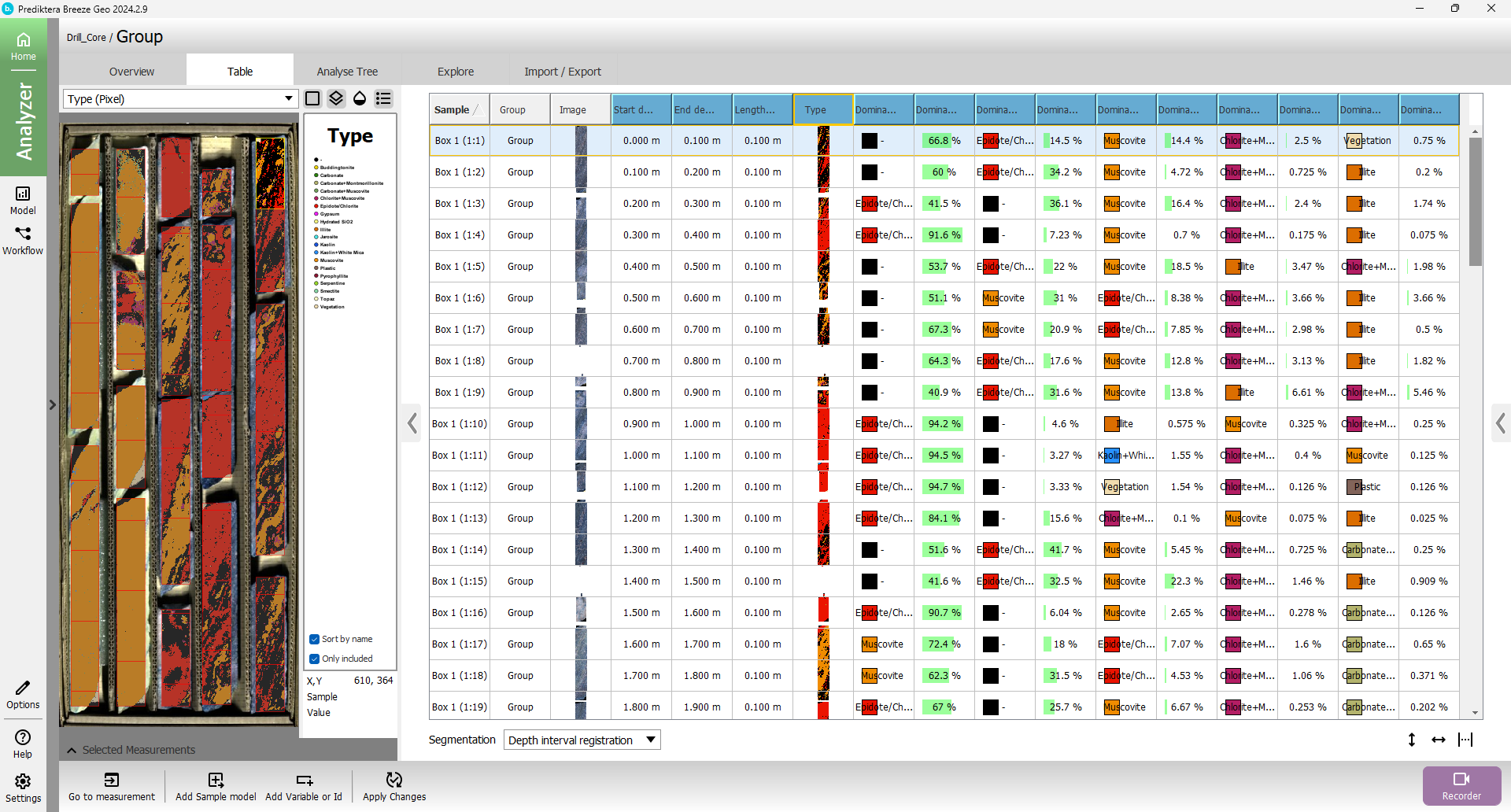
Task: Click the layers overlay icon
Action: tap(336, 98)
